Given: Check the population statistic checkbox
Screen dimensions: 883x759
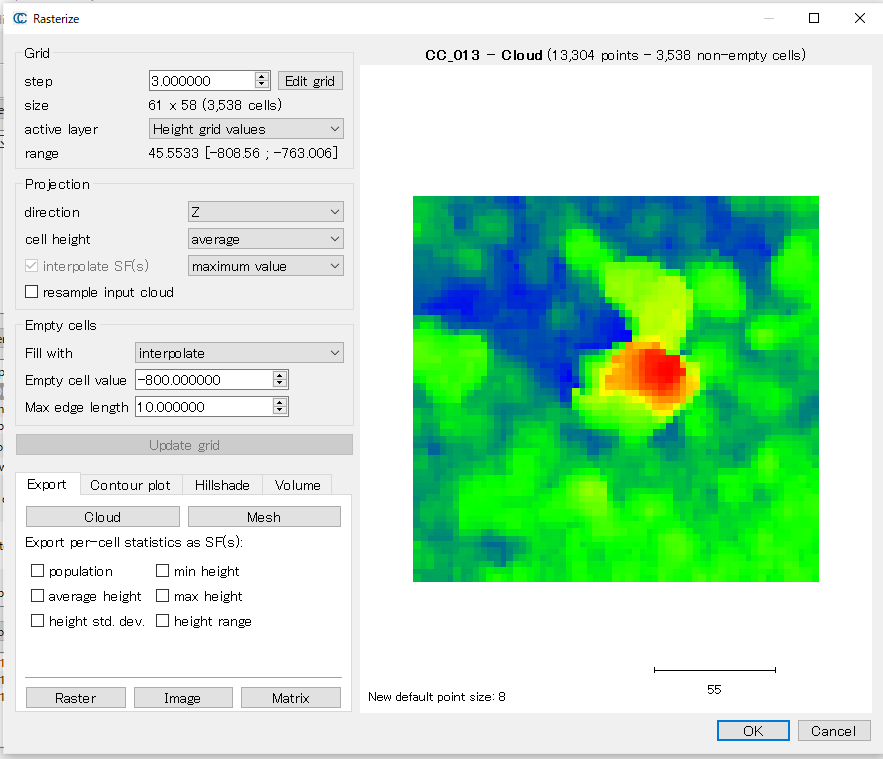Looking at the screenshot, I should coord(38,571).
